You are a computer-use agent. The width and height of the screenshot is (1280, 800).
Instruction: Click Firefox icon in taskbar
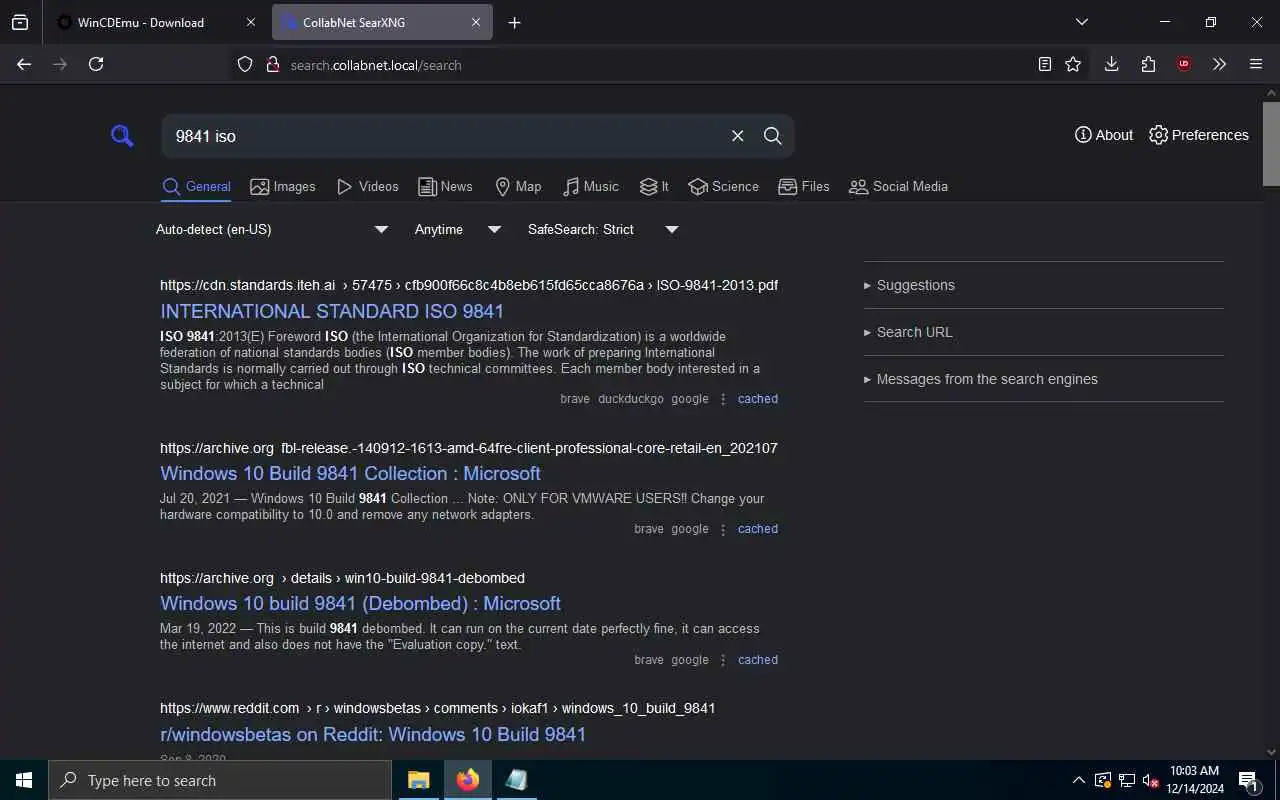[x=468, y=780]
